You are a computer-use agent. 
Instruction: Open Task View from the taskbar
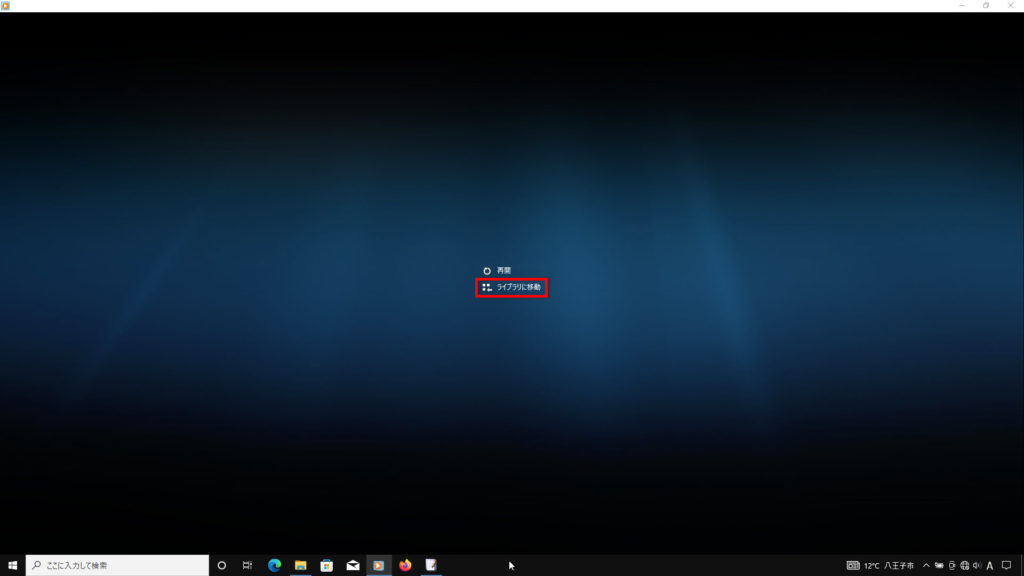click(247, 565)
